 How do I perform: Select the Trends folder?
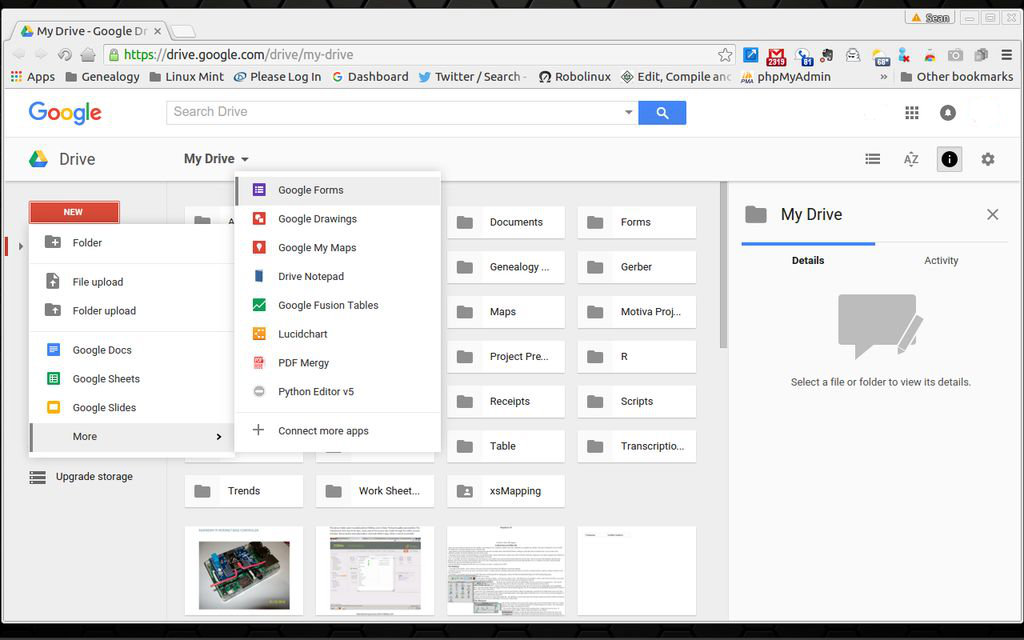pos(244,491)
